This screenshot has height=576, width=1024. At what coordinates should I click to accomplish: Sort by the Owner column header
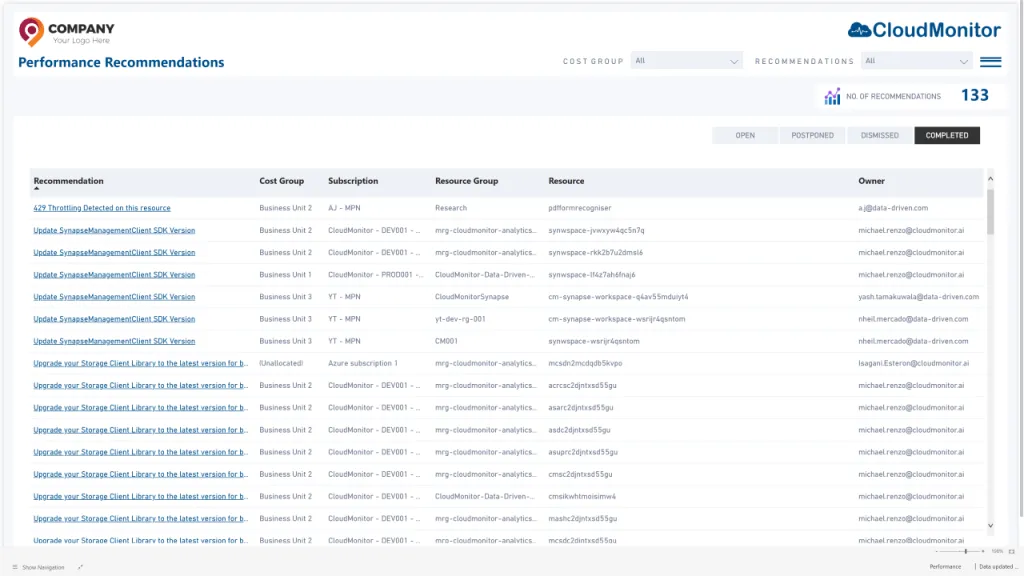pos(871,181)
